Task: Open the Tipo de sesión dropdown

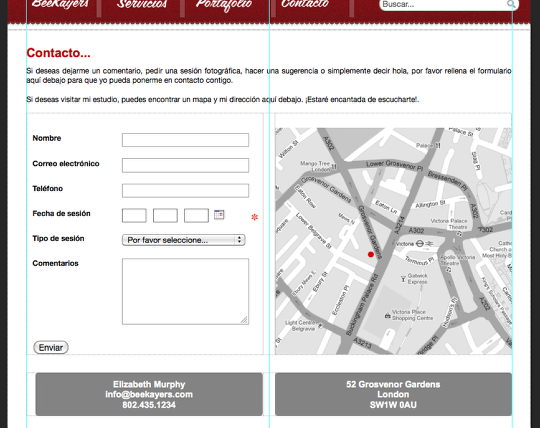Action: click(x=184, y=240)
